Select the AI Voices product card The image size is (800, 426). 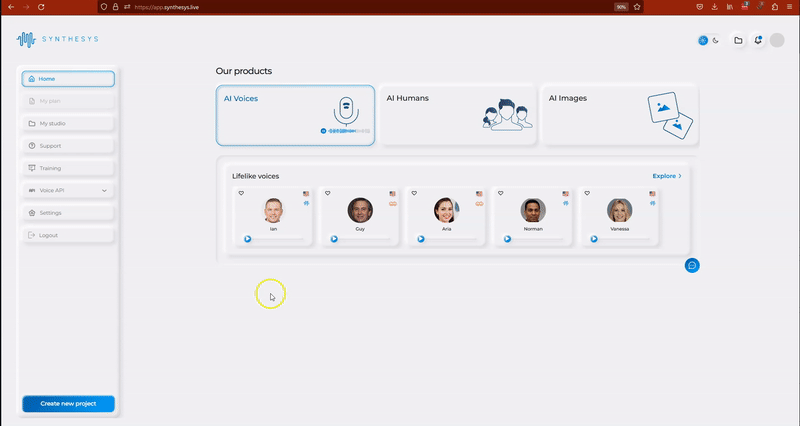coord(295,115)
